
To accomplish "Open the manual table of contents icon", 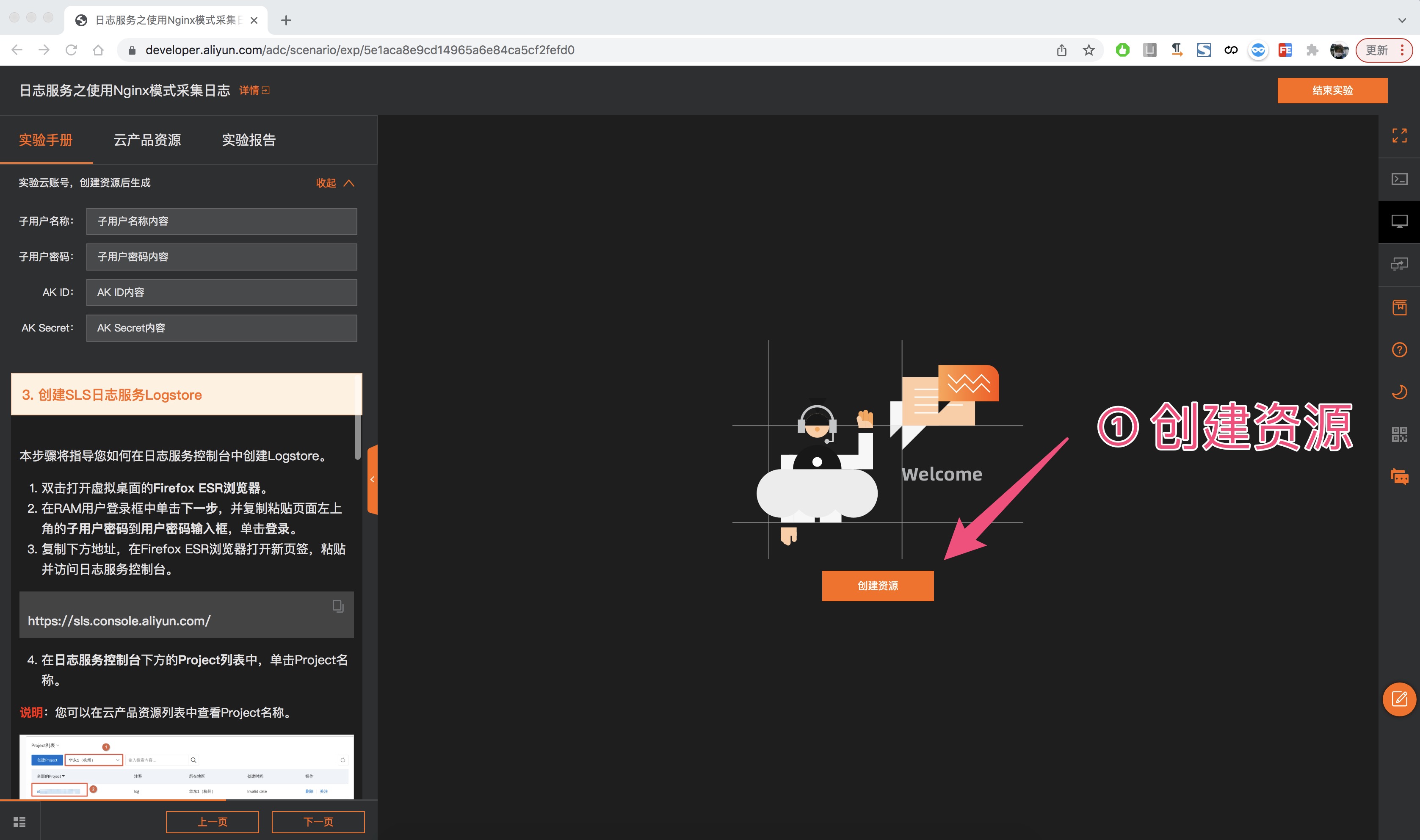I will [20, 822].
